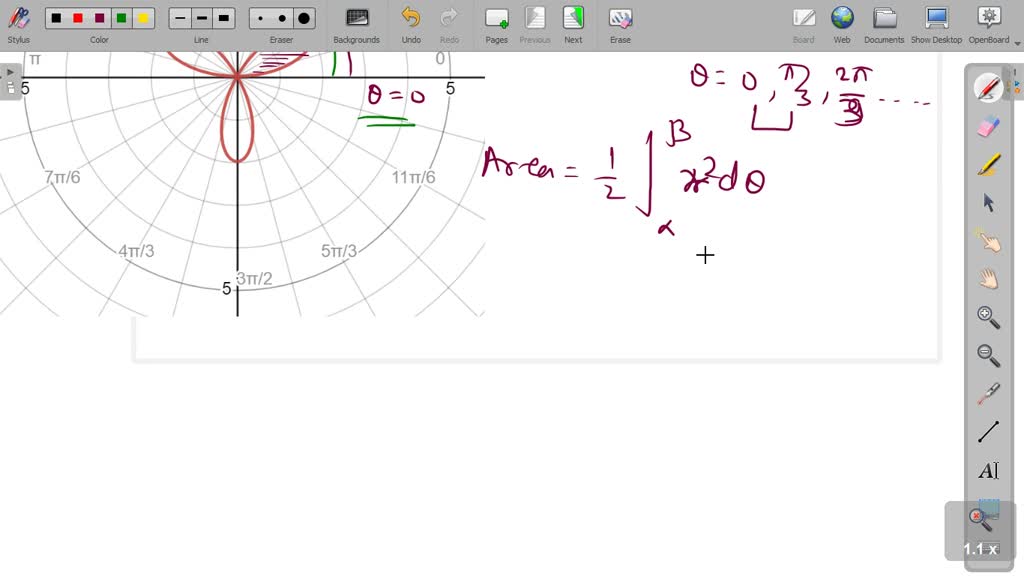Screen dimensions: 1024x576
Task: Choose the largest eraser size
Action: pyautogui.click(x=305, y=17)
